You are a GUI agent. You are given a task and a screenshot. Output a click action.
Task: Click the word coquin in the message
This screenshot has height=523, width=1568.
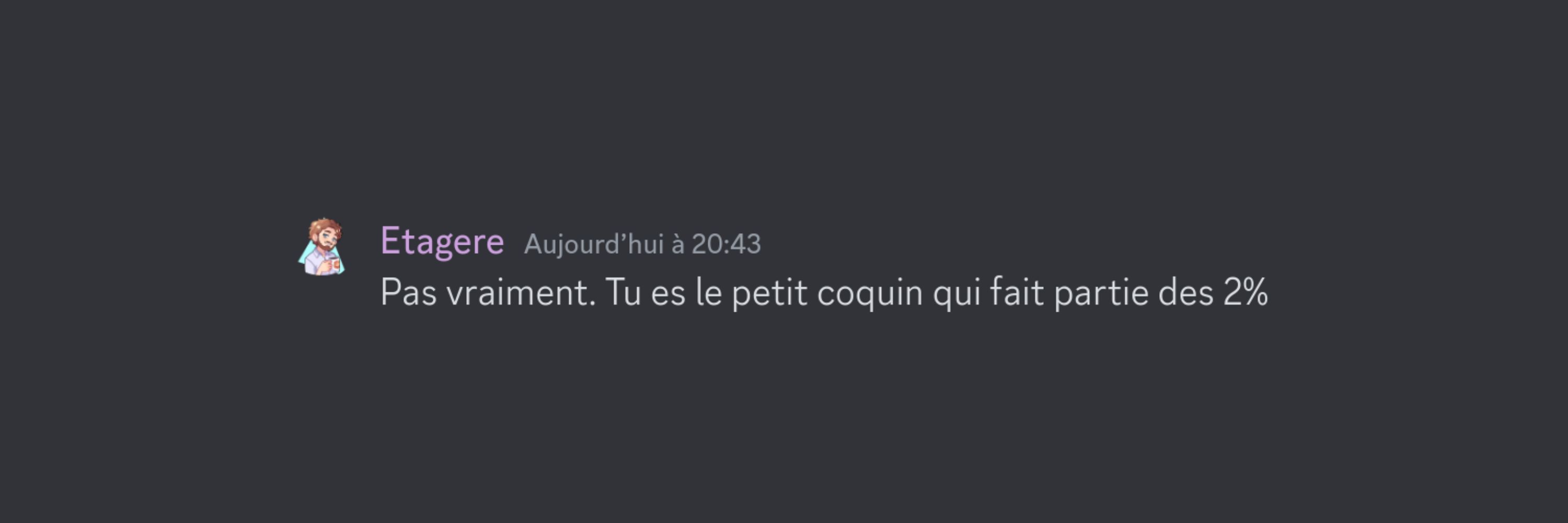pyautogui.click(x=870, y=293)
